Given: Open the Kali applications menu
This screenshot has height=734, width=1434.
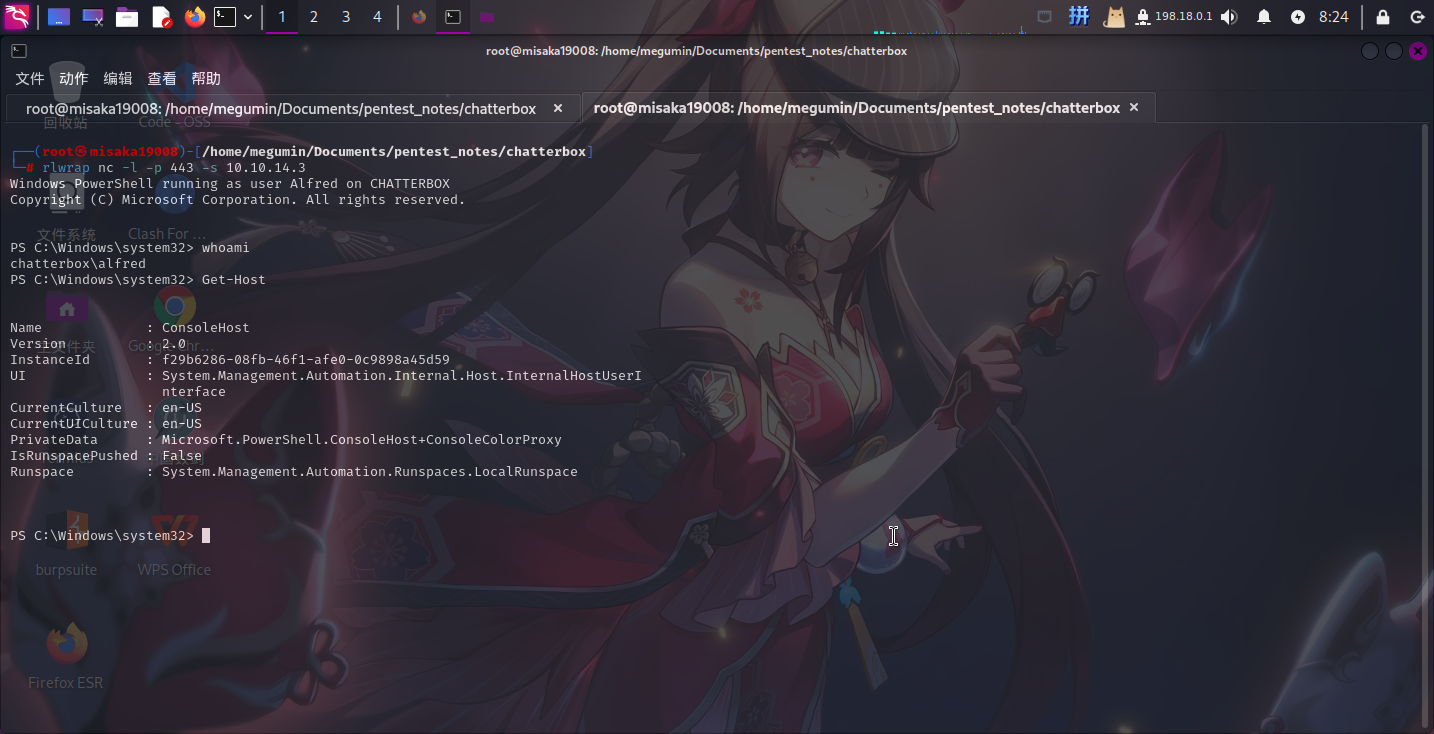Looking at the screenshot, I should click(x=17, y=17).
